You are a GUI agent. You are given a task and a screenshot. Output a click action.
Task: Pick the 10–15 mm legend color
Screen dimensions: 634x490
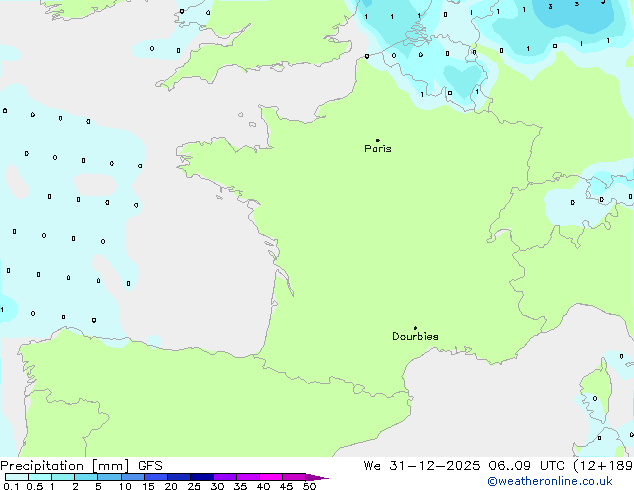click(x=133, y=477)
